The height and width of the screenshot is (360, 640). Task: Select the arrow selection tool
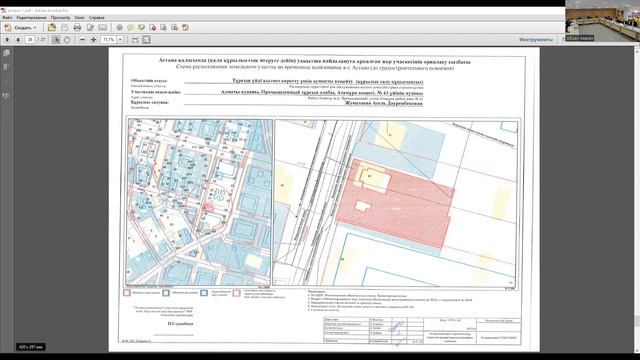click(56, 40)
